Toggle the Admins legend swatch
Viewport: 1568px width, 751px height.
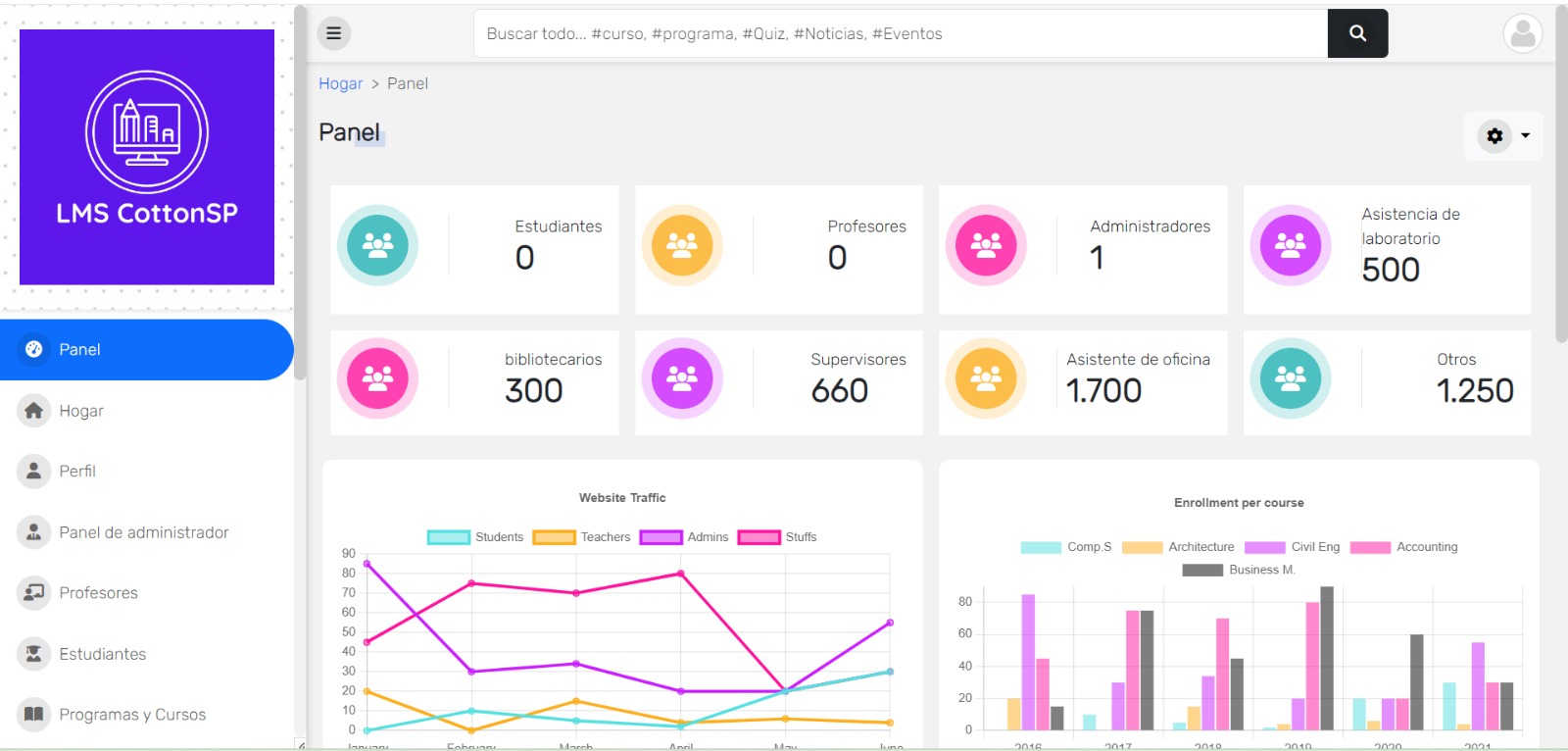click(x=661, y=537)
